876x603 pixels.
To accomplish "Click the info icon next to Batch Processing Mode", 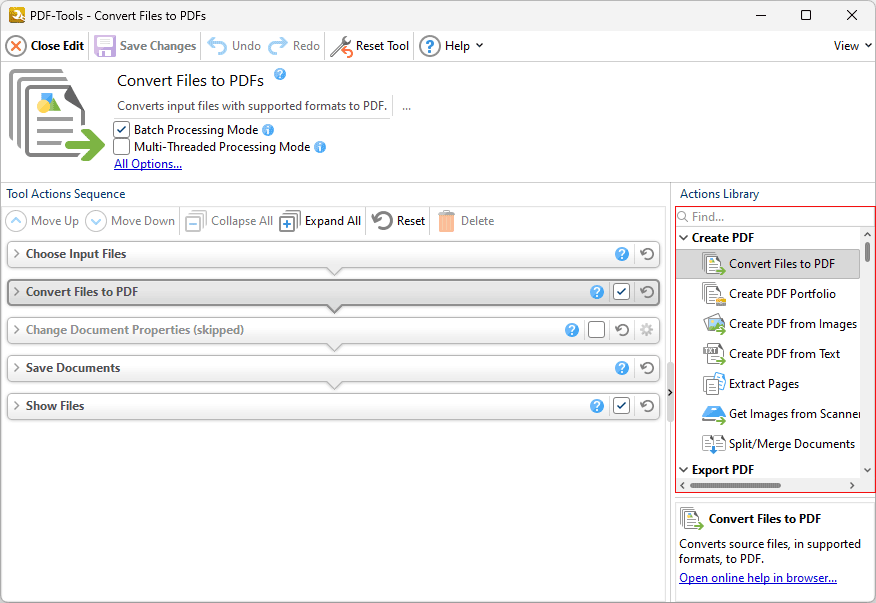I will coord(268,130).
